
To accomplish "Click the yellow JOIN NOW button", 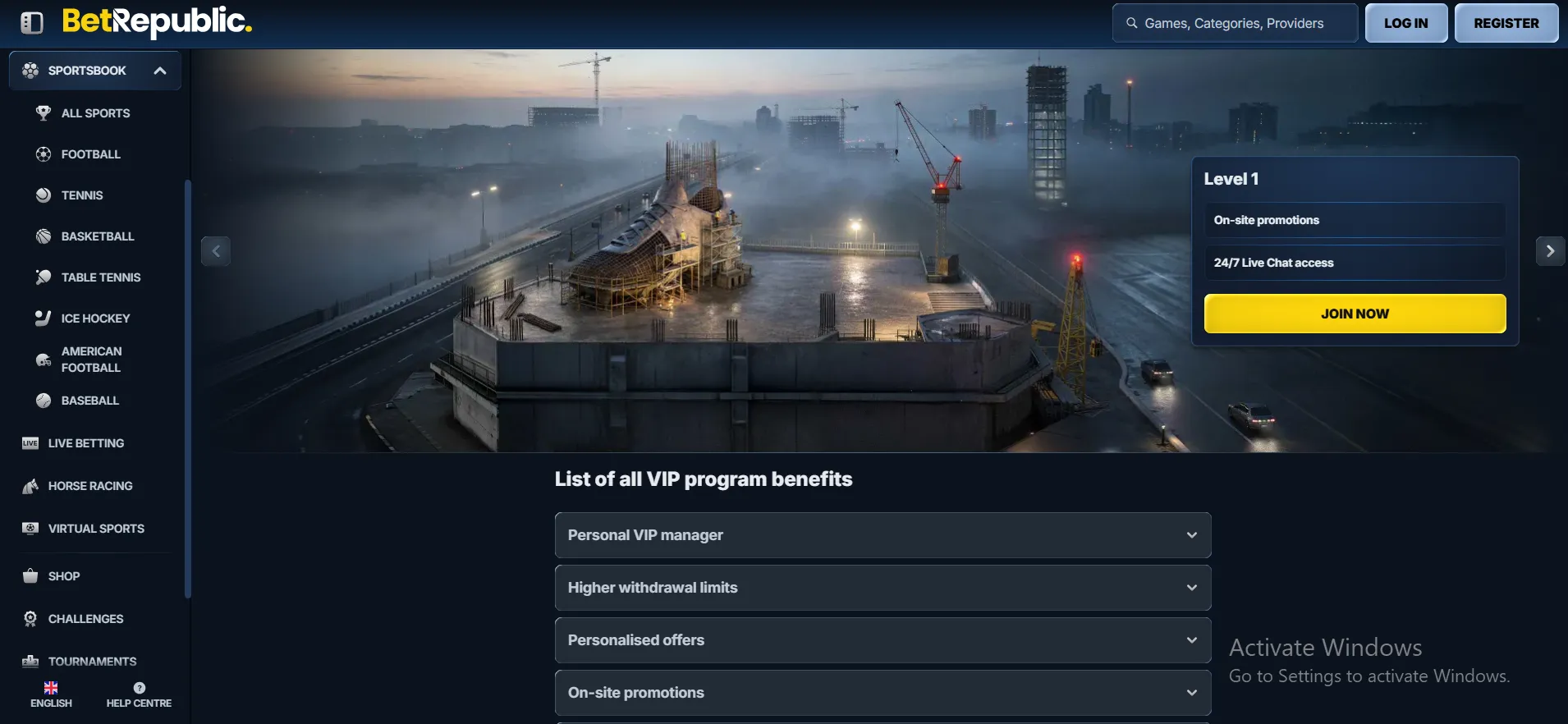I will pos(1355,314).
